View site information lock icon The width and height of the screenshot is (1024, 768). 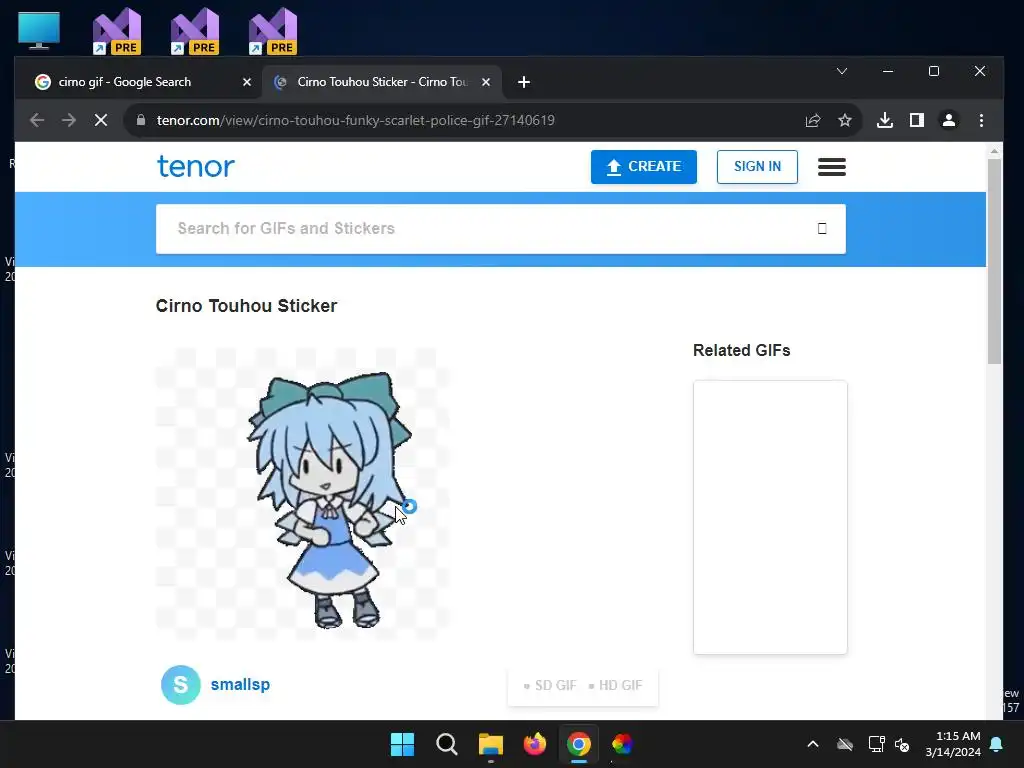pyautogui.click(x=141, y=120)
